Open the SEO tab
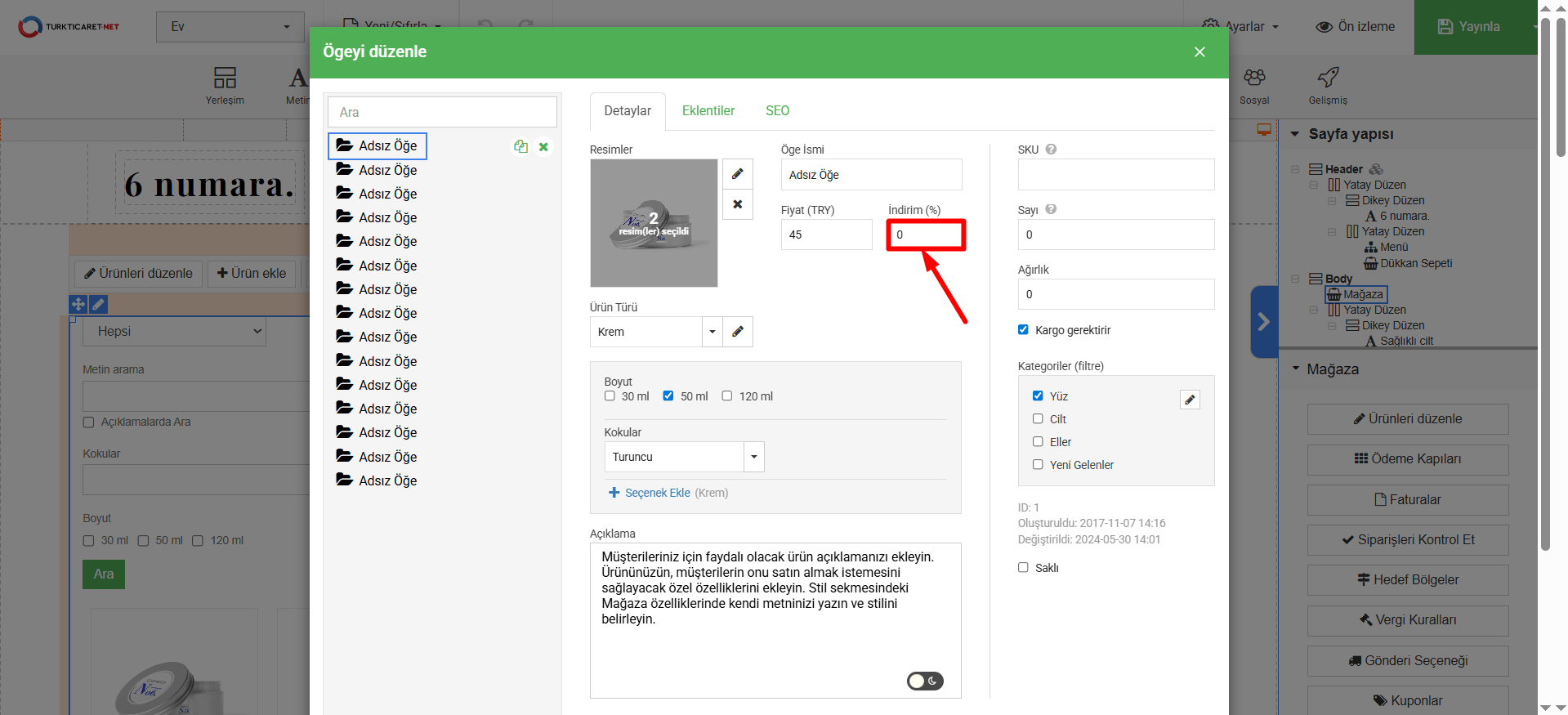This screenshot has width=1568, height=715. (777, 111)
